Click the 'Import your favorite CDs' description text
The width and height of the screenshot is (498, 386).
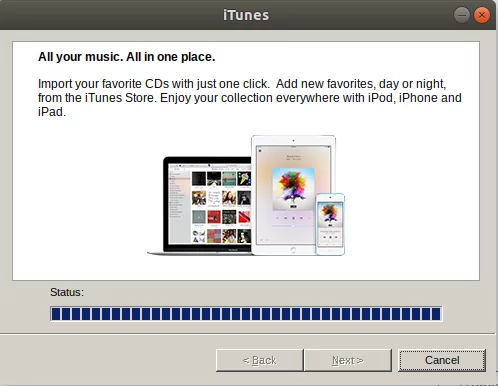(x=250, y=98)
